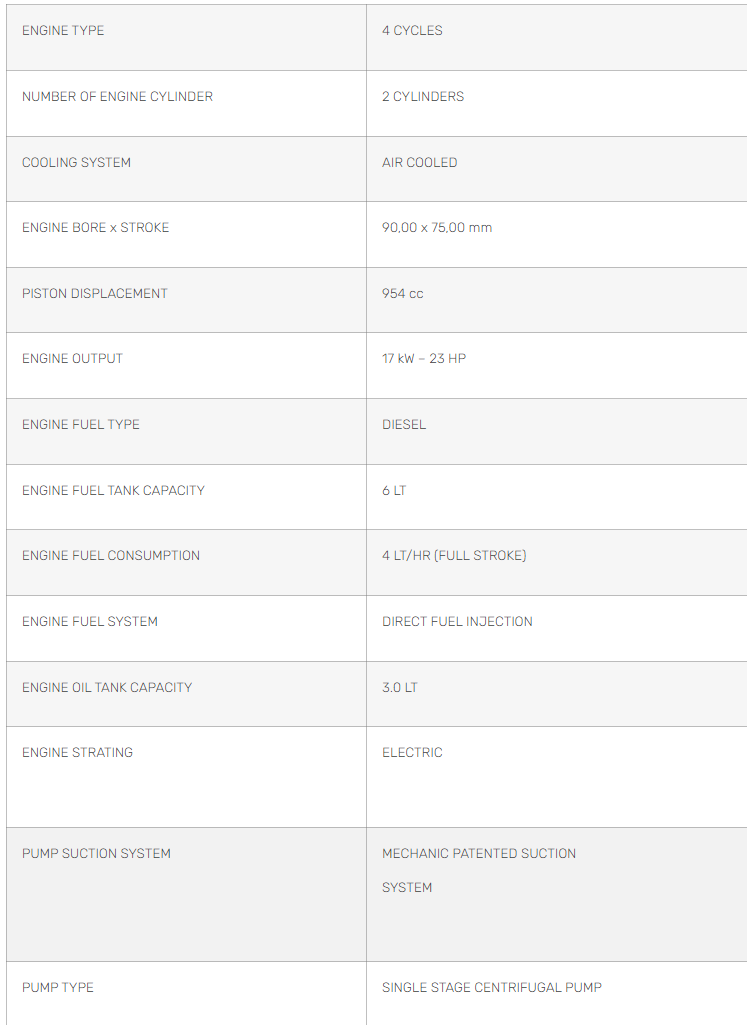Viewport: 747px width, 1025px height.
Task: Click the ENGINE OUTPUT label
Action: click(x=73, y=359)
